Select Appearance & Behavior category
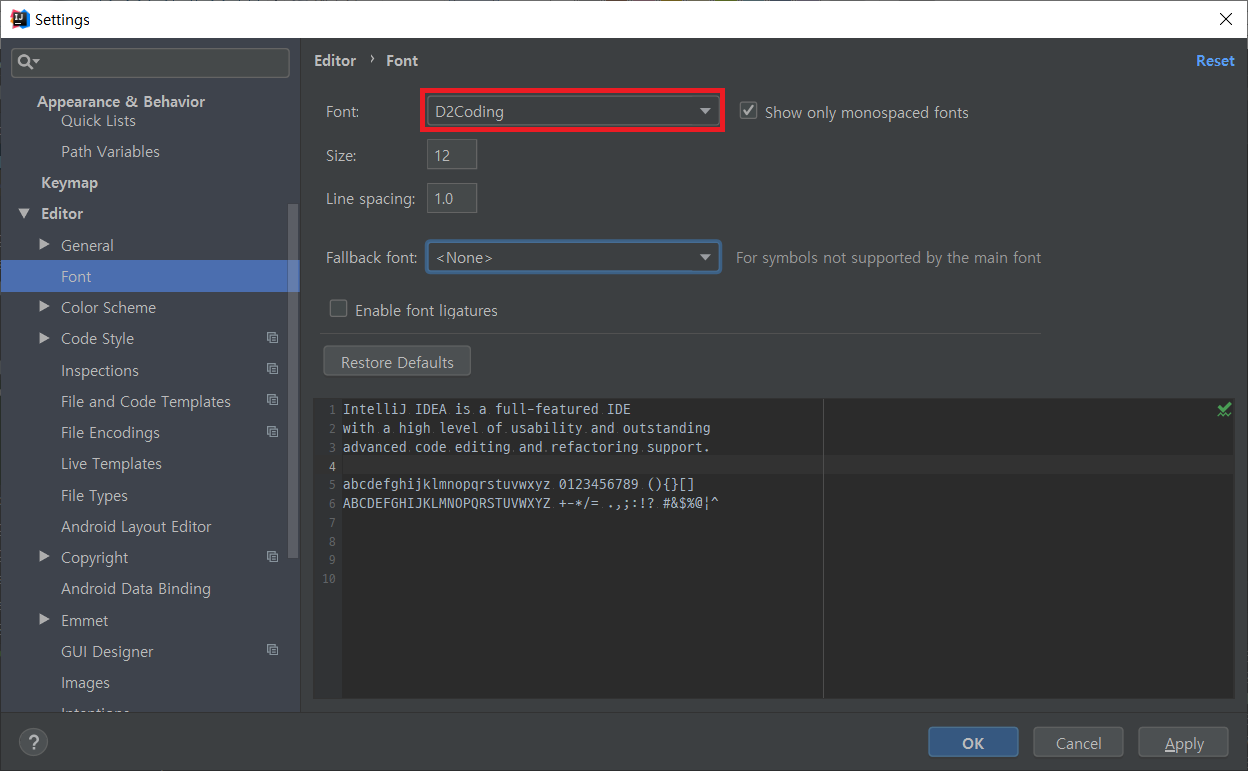Image resolution: width=1248 pixels, height=771 pixels. pyautogui.click(x=121, y=101)
